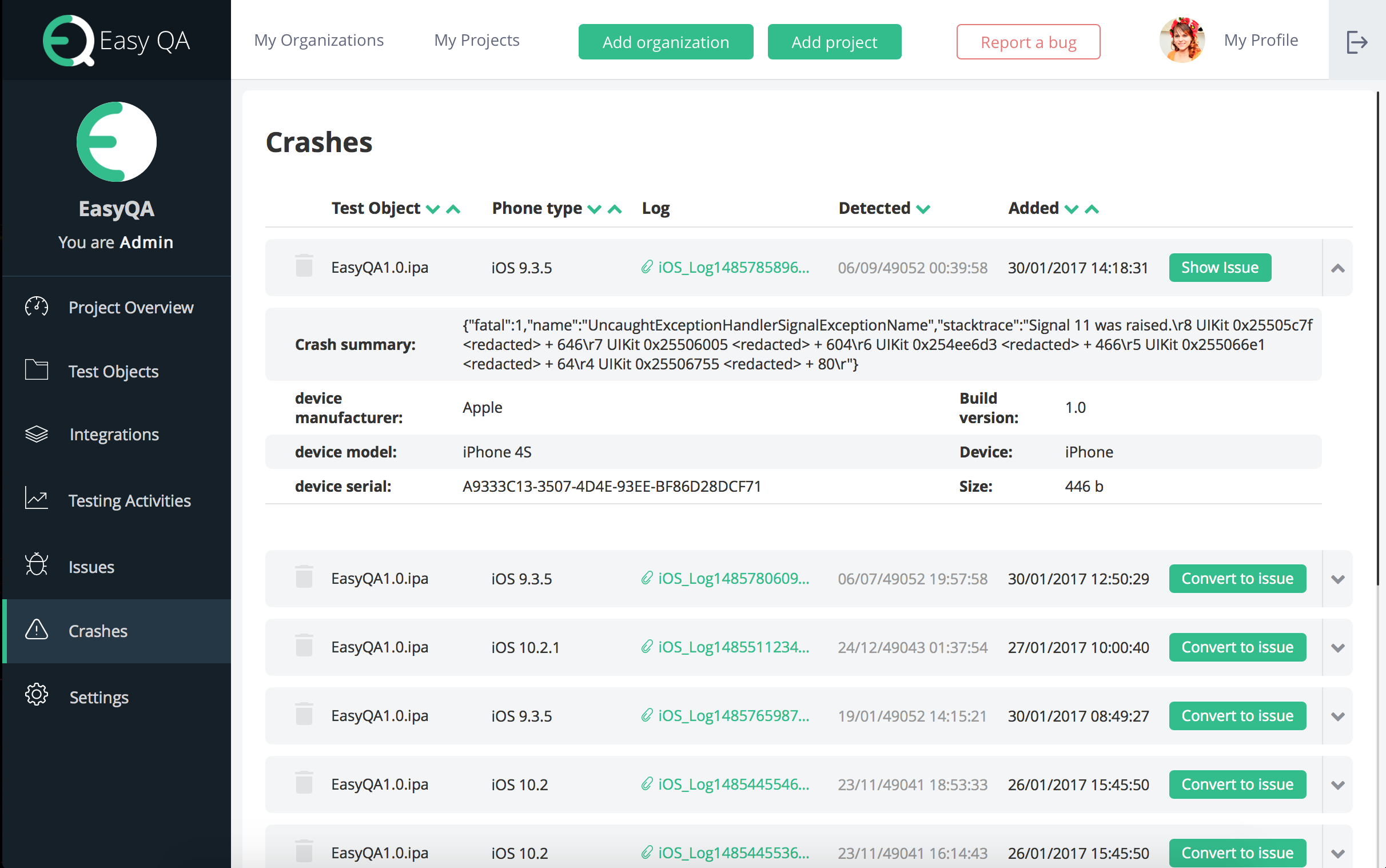
Task: Sort the Added column descending
Action: coord(1071,208)
